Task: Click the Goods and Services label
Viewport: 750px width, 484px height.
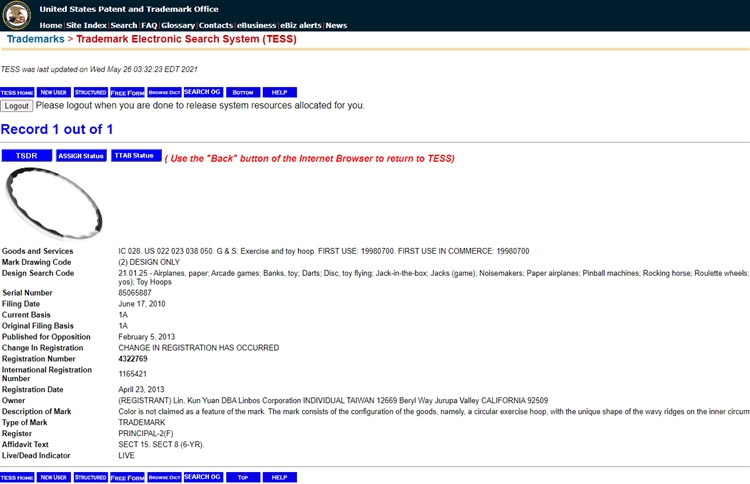Action: [37, 251]
